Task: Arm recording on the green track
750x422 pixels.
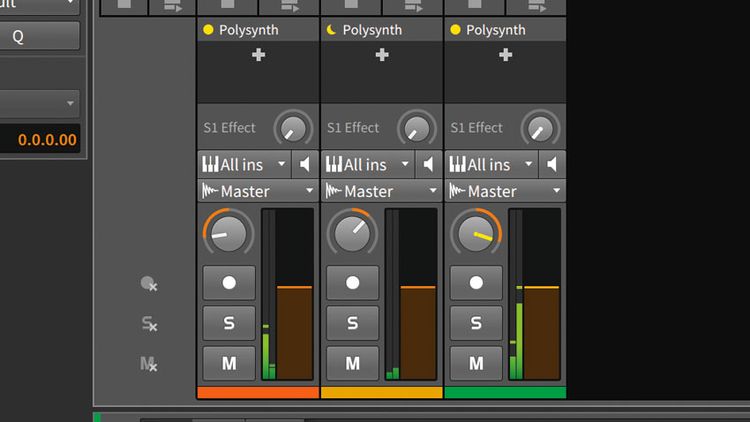Action: (x=476, y=283)
